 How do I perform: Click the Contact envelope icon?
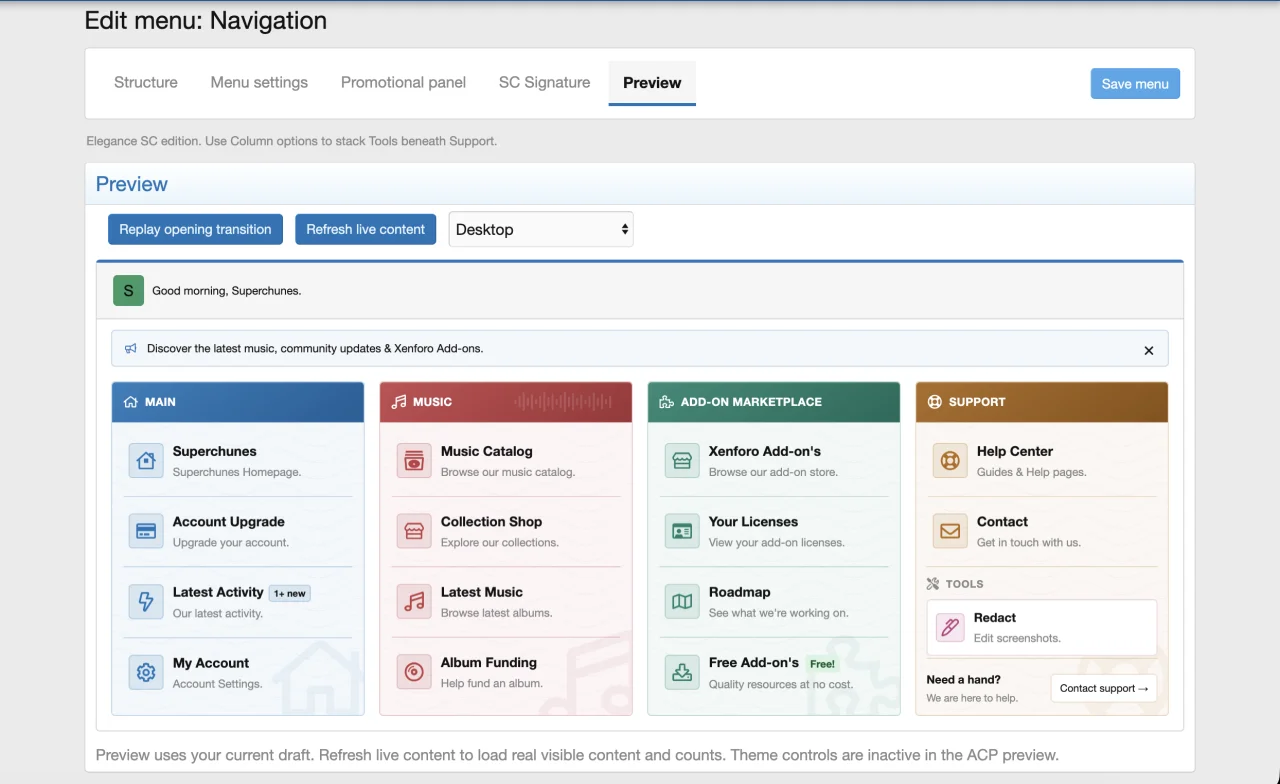point(950,531)
